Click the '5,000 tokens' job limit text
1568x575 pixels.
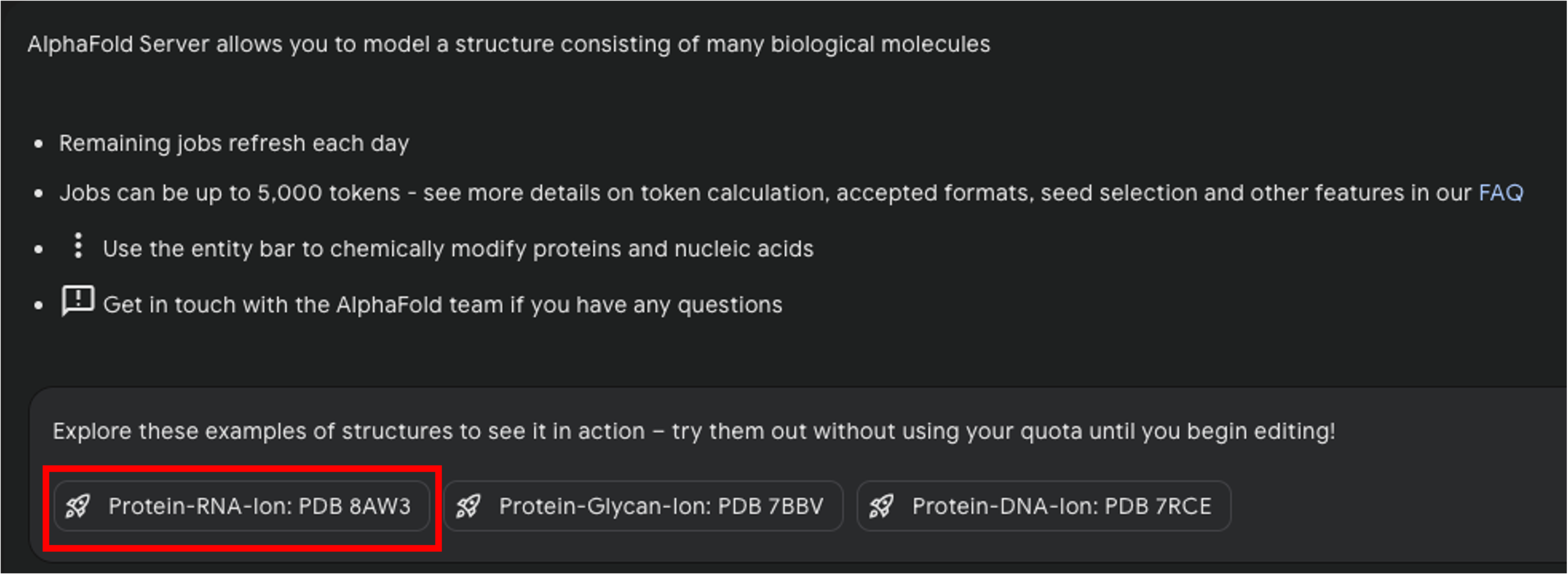tap(328, 193)
